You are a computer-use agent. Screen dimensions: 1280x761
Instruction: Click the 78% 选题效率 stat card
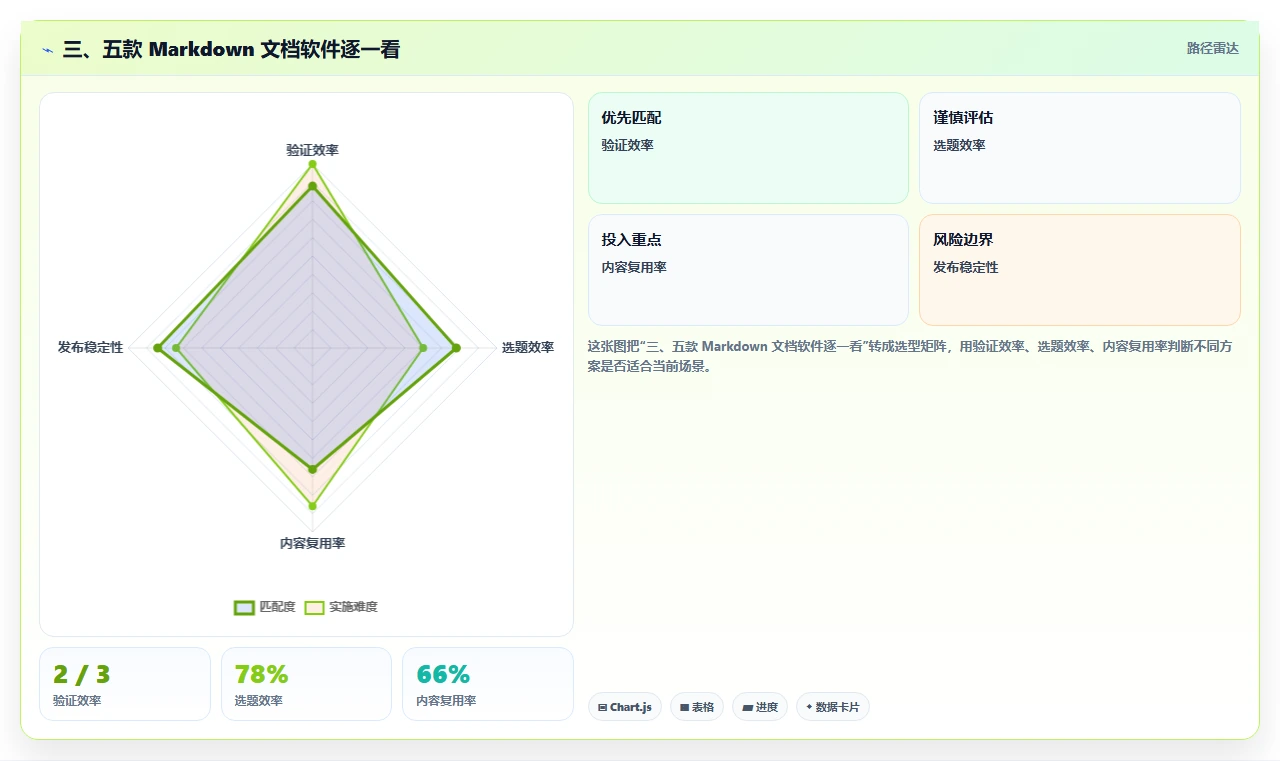[x=306, y=684]
